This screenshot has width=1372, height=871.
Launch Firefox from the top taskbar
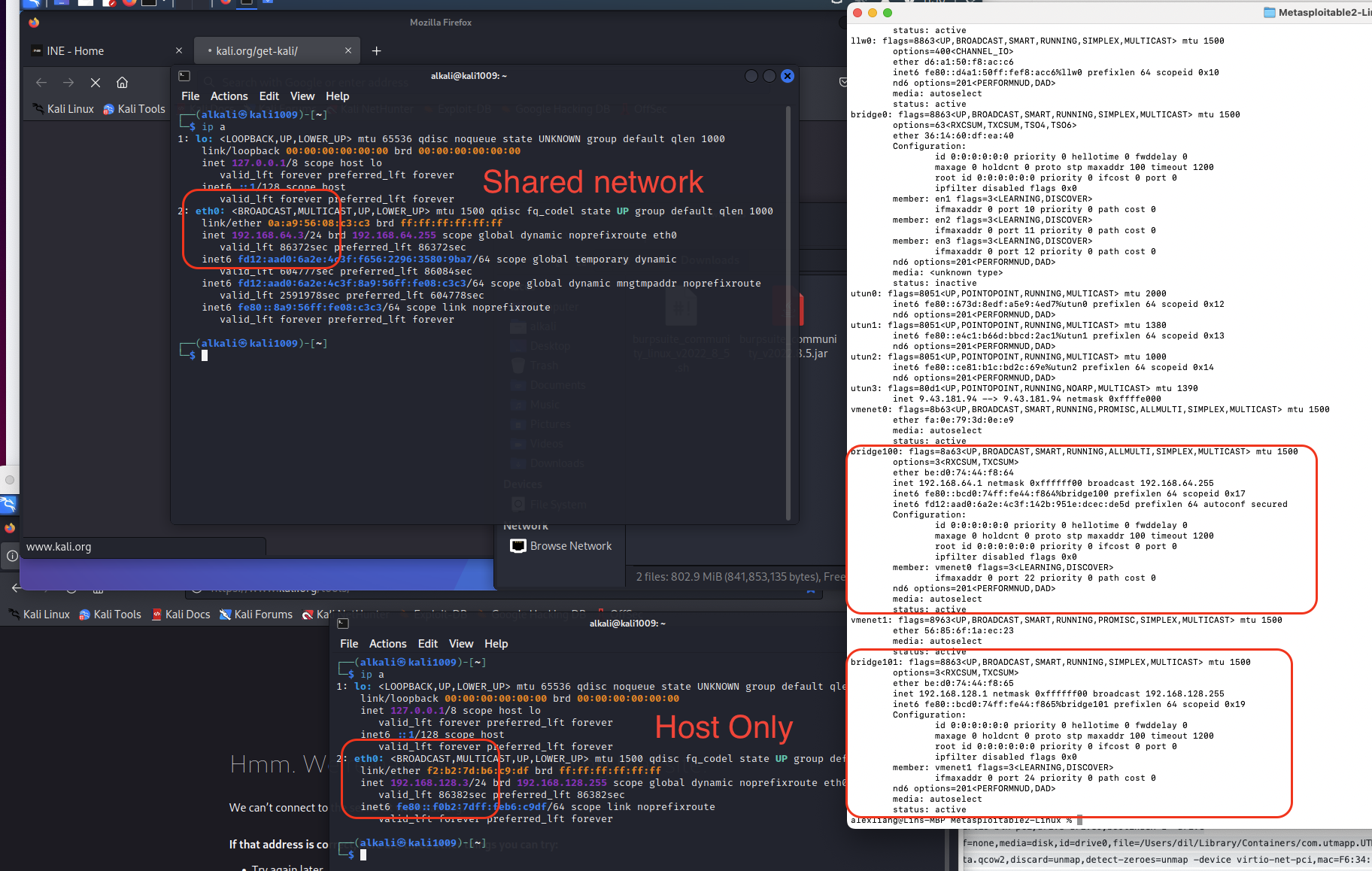(x=129, y=5)
